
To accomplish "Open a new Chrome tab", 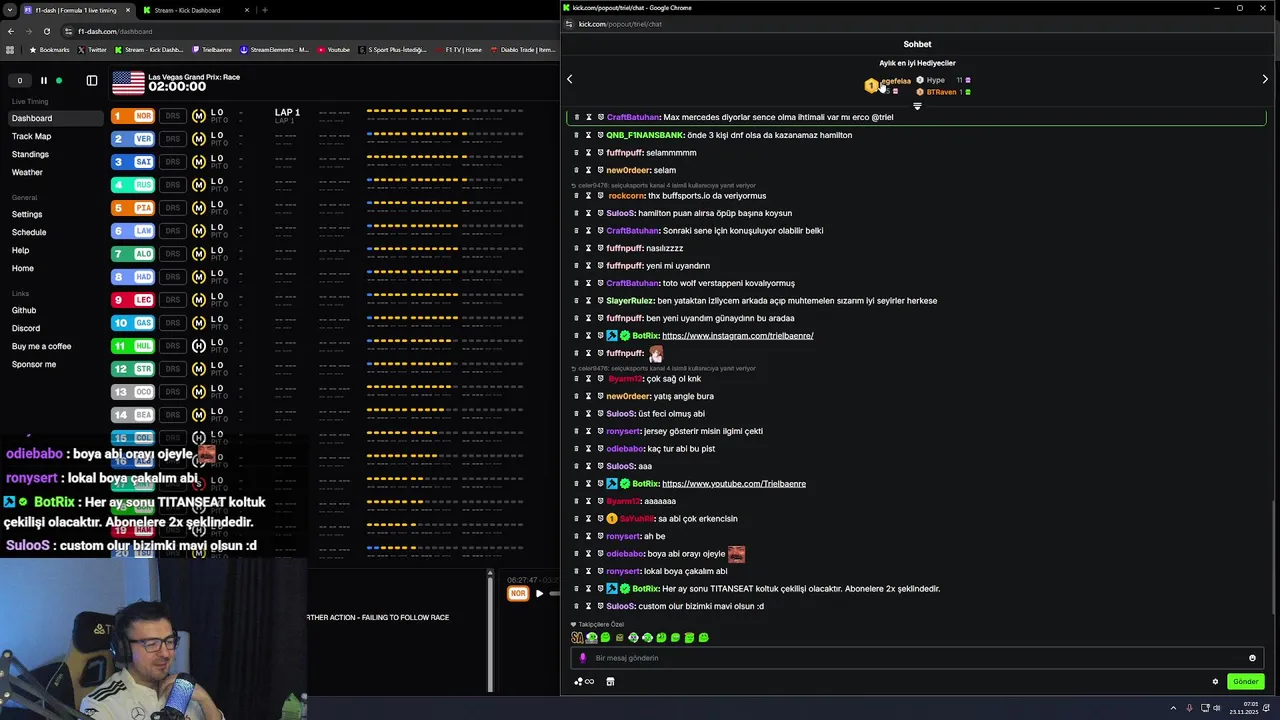I will [265, 10].
